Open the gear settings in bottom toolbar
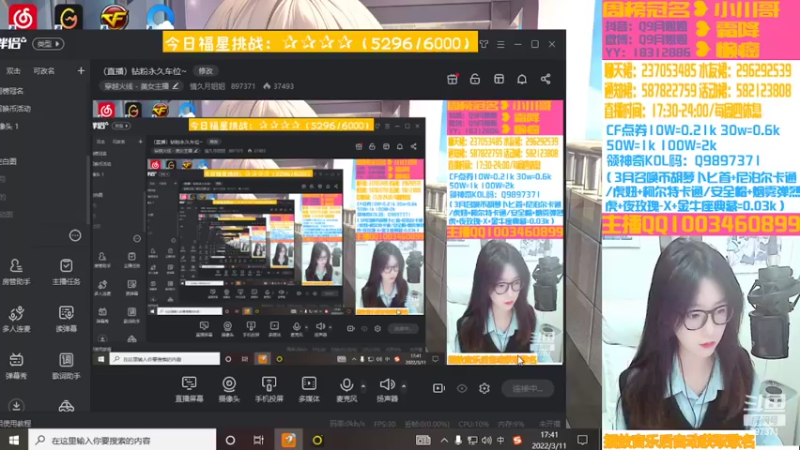Screen dimensions: 800x450 point(484,388)
